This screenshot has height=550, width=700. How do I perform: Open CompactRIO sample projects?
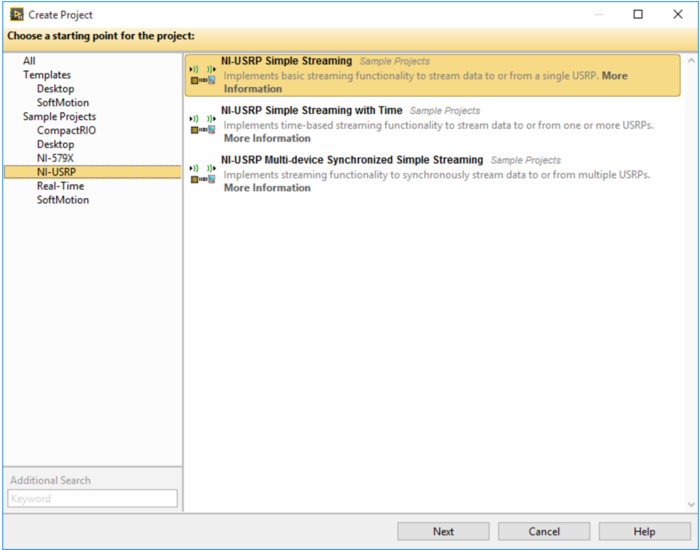pos(67,131)
